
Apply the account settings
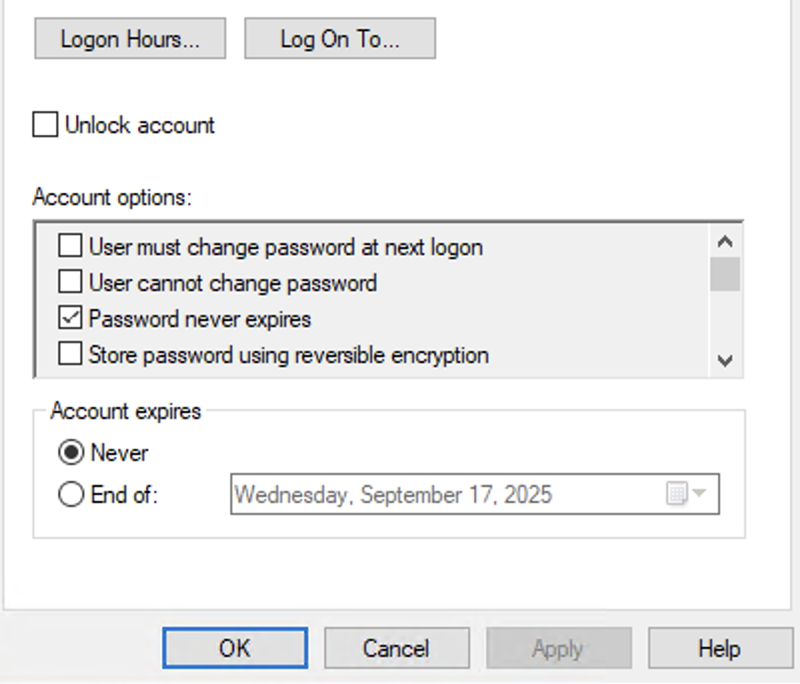pyautogui.click(x=558, y=648)
